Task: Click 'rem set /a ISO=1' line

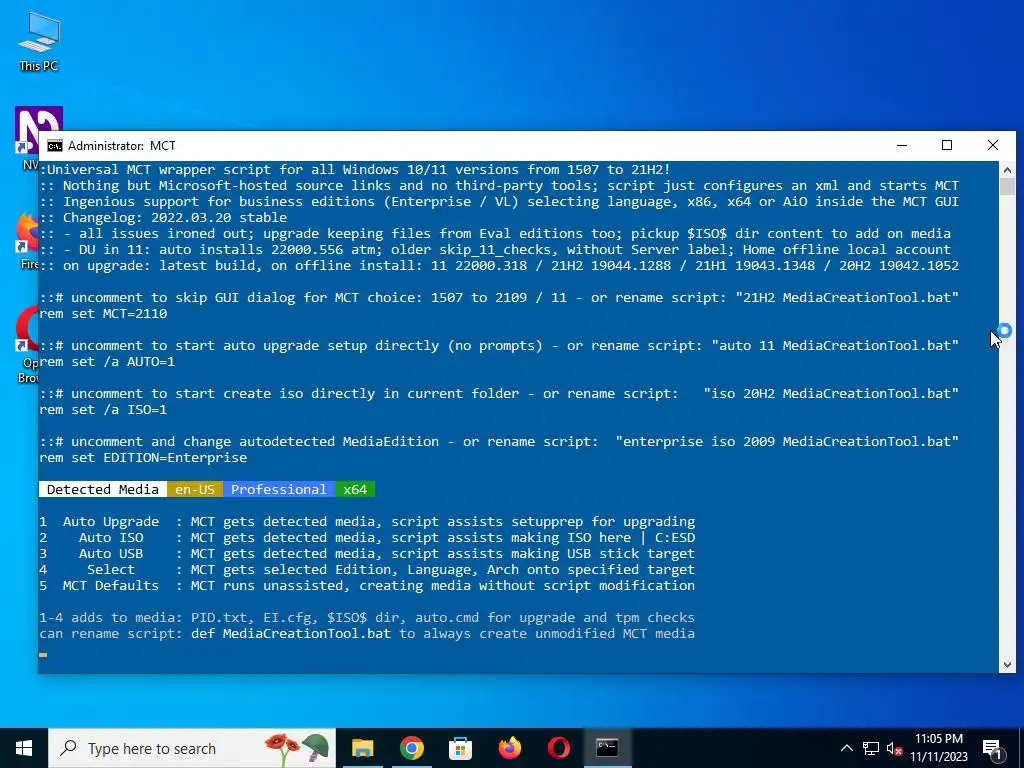Action: 103,409
